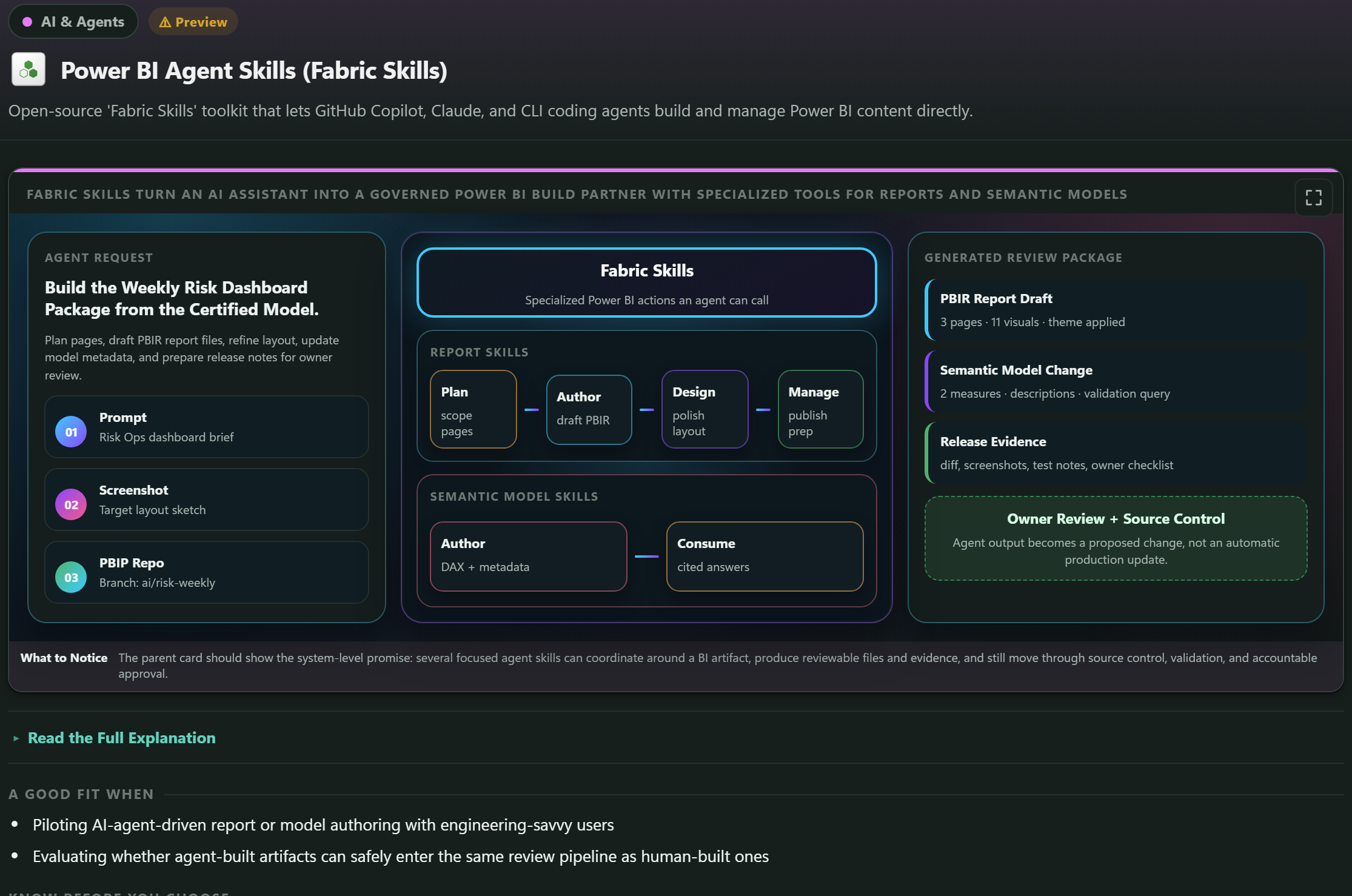
Task: Click the 03 PBIP Repo step badge
Action: point(71,577)
